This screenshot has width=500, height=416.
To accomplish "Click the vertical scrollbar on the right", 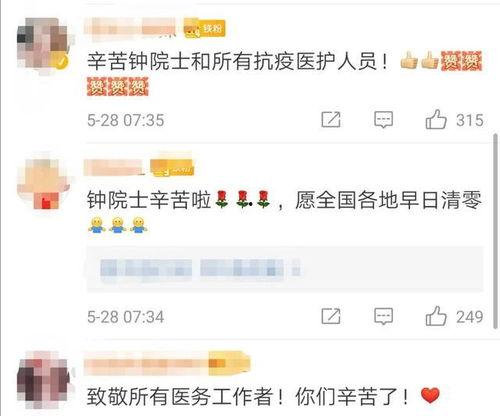I will 495,232.
